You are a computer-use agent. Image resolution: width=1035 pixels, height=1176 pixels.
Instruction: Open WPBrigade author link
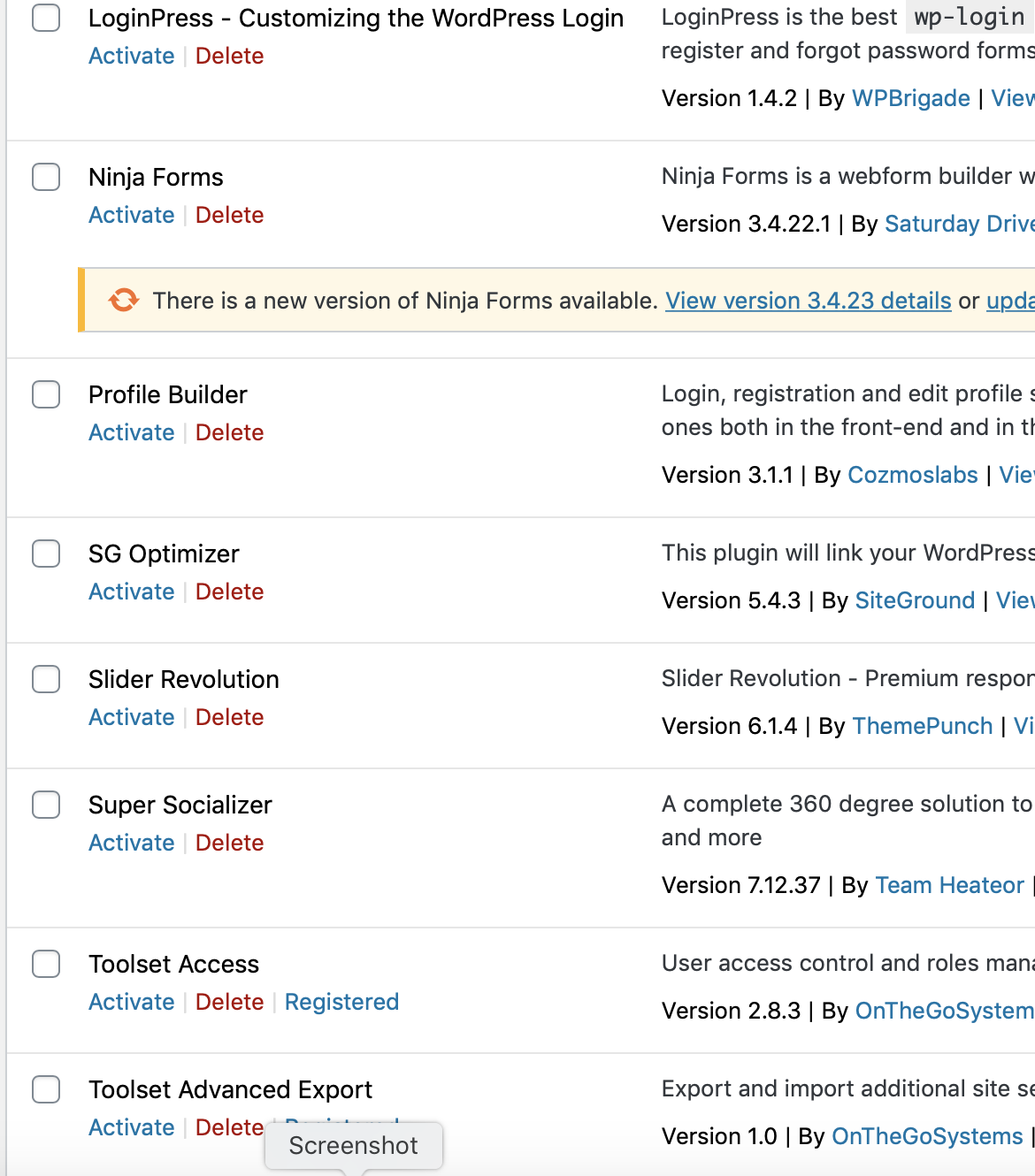(x=911, y=98)
